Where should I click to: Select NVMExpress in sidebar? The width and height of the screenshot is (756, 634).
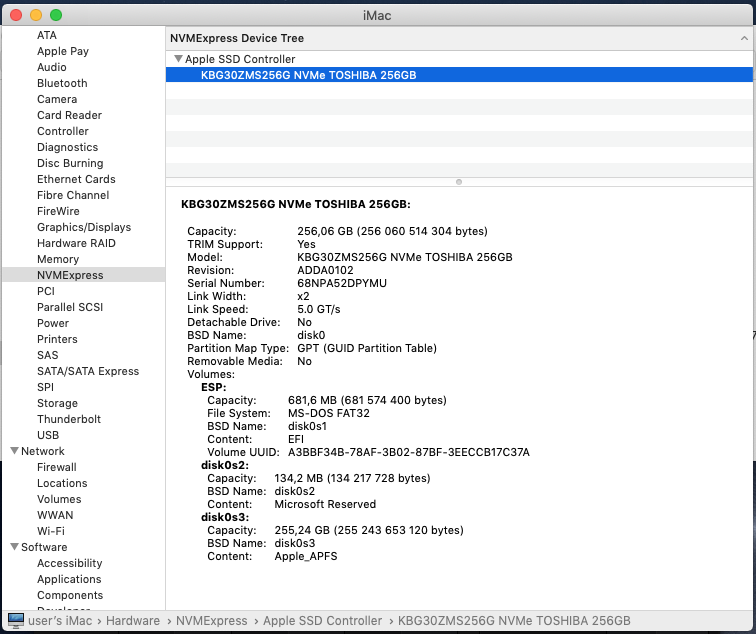(x=84, y=275)
